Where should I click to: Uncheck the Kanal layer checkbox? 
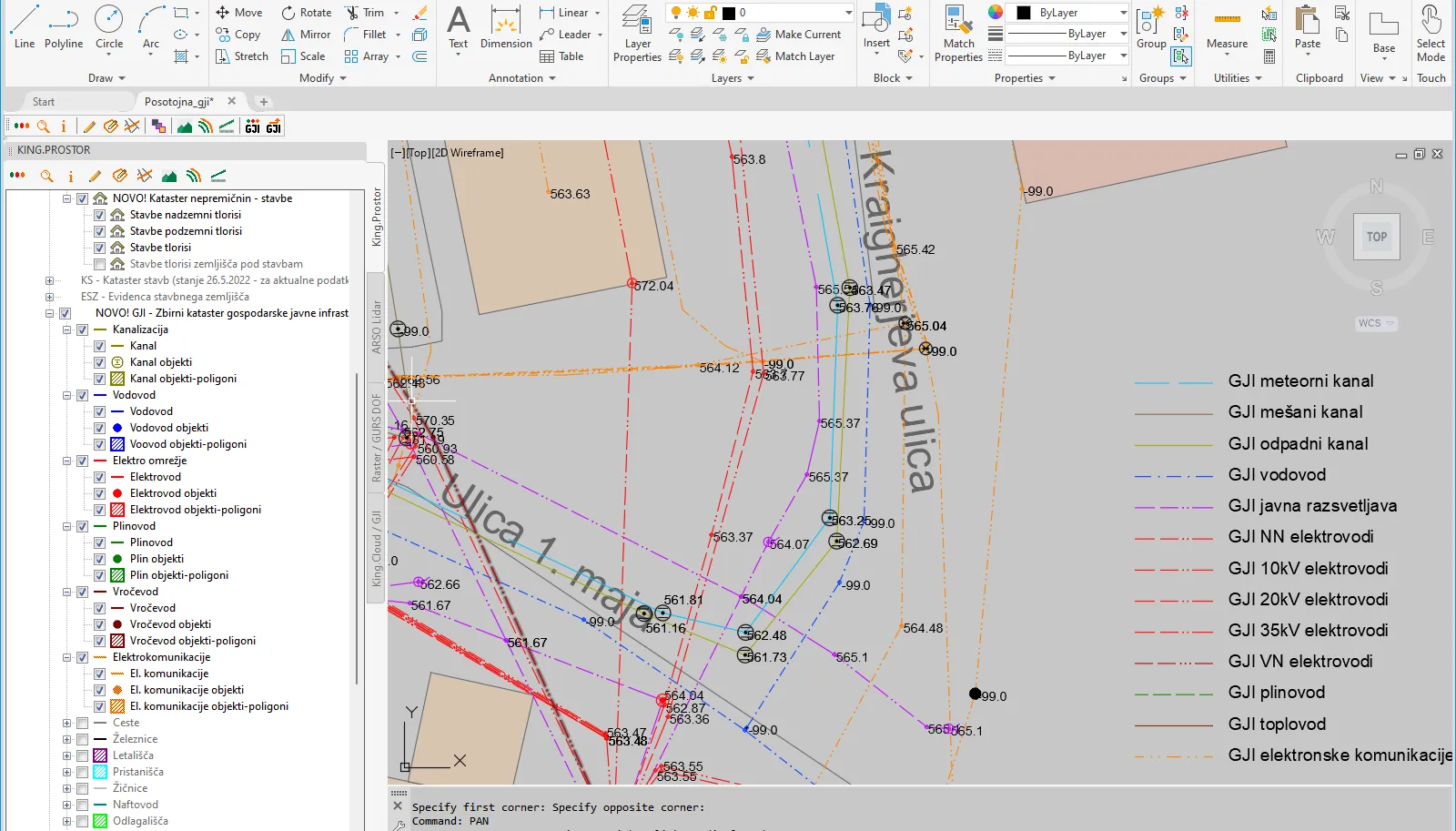[x=100, y=346]
